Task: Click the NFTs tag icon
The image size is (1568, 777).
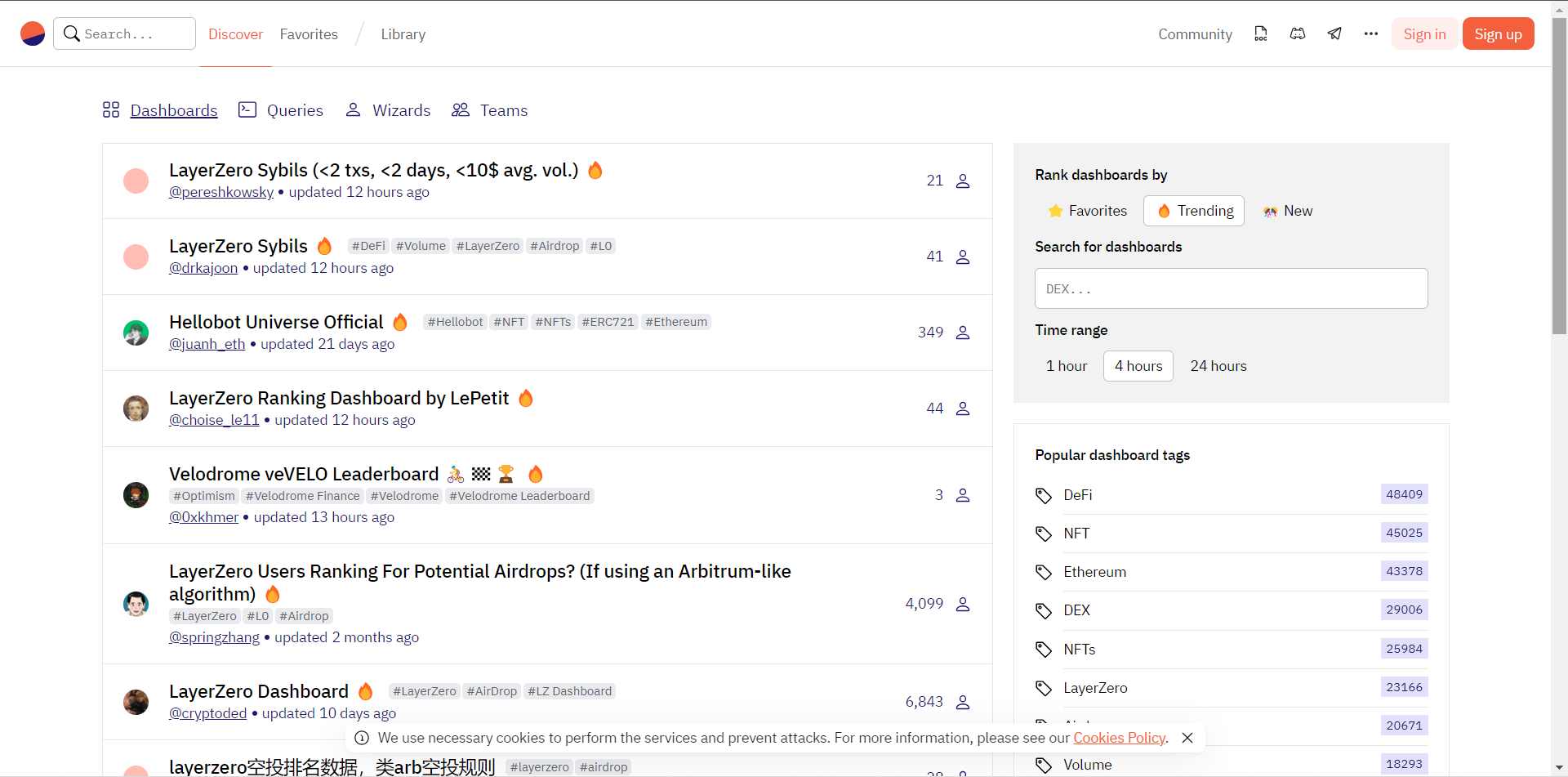Action: [1044, 650]
